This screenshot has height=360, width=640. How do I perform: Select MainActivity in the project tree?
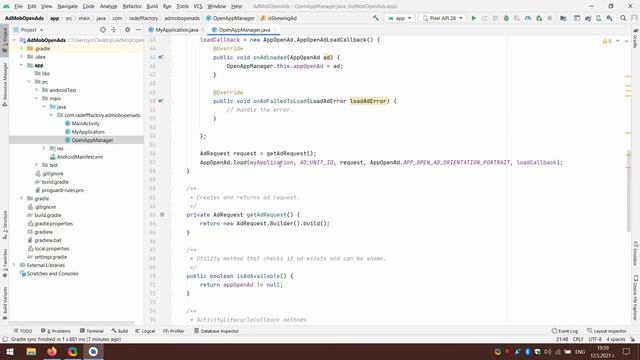tap(85, 123)
